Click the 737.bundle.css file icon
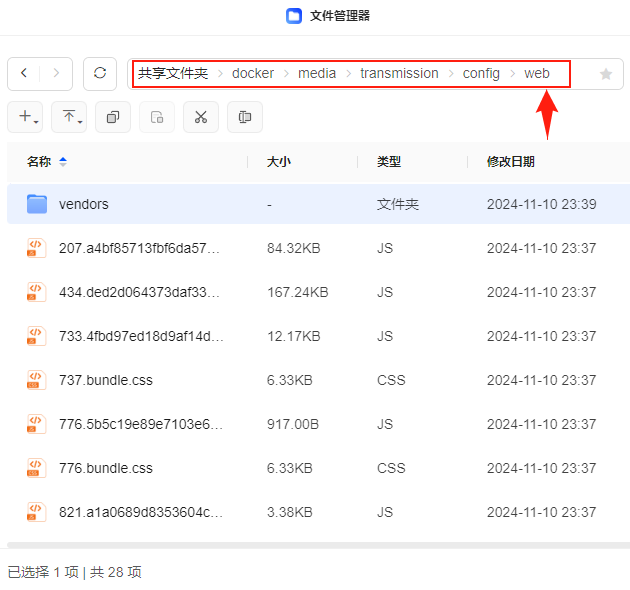The image size is (630, 590). tap(37, 380)
